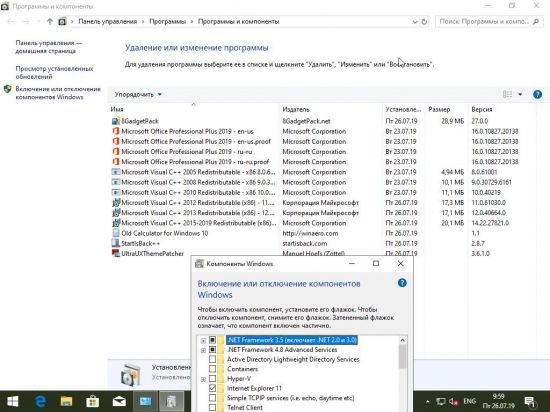Open address bar history dropdown

click(415, 22)
